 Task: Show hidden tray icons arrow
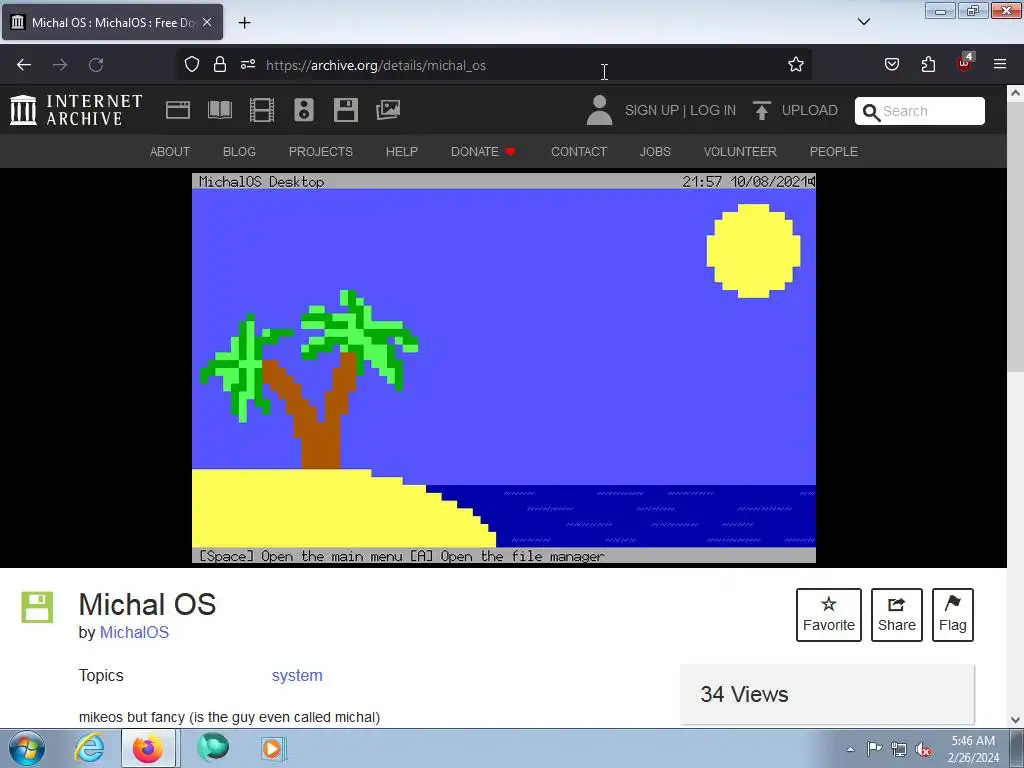(850, 749)
